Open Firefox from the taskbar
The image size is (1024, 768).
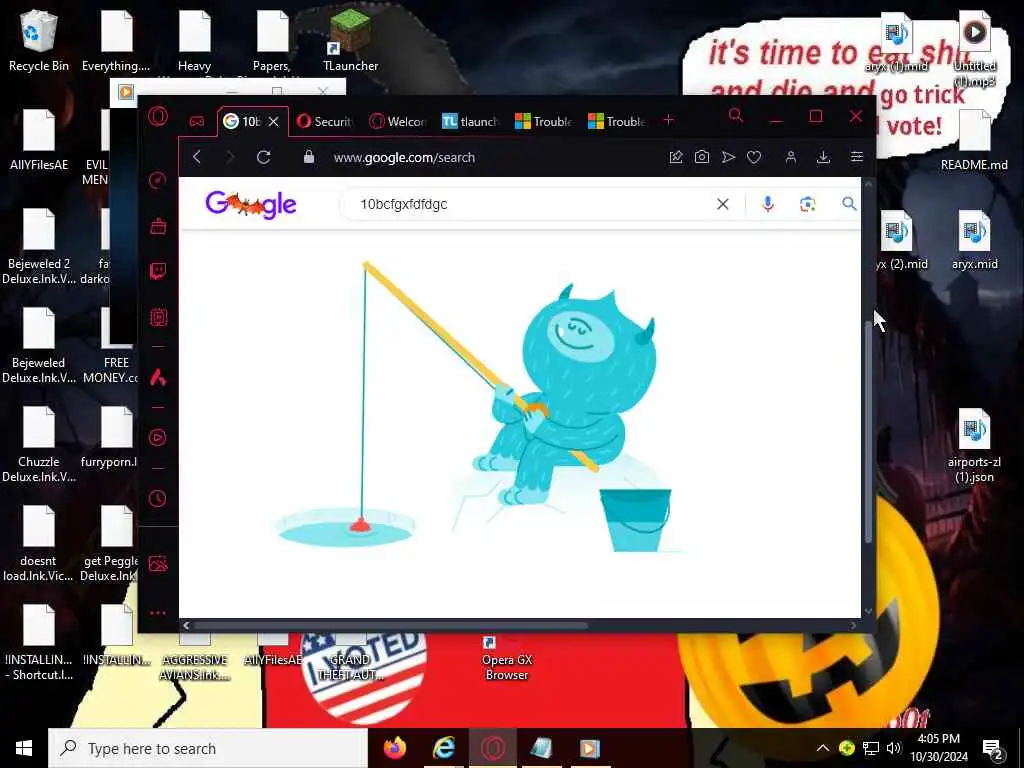pyautogui.click(x=394, y=748)
